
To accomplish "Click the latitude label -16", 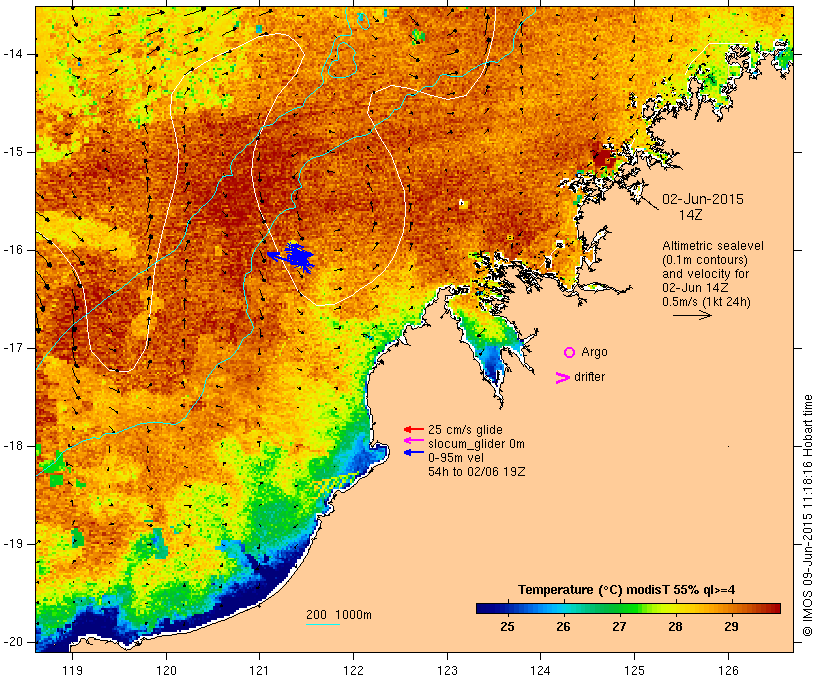I will coord(13,251).
